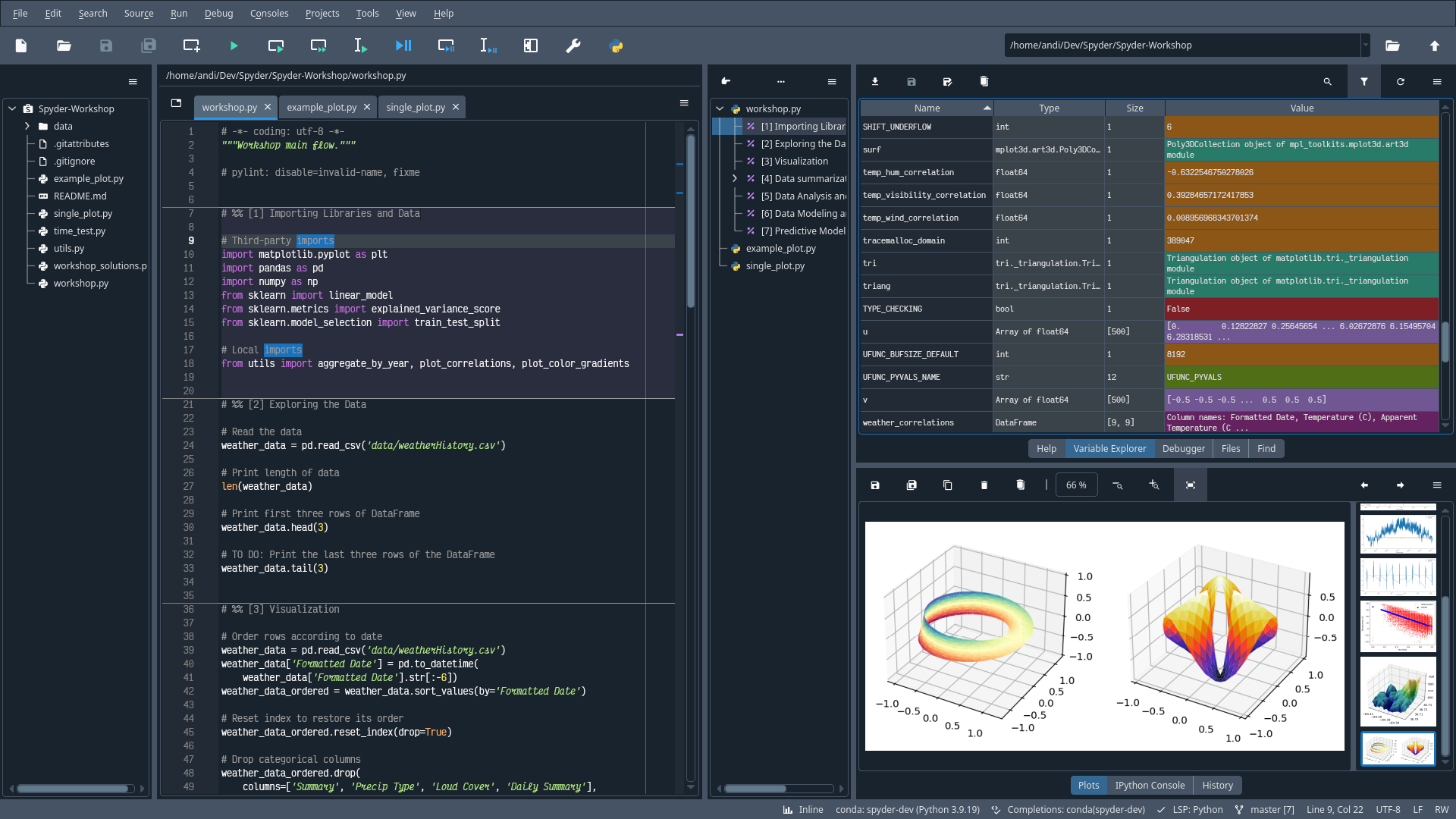This screenshot has width=1456, height=819.
Task: Click Remove all plots icon
Action: pos(1020,485)
